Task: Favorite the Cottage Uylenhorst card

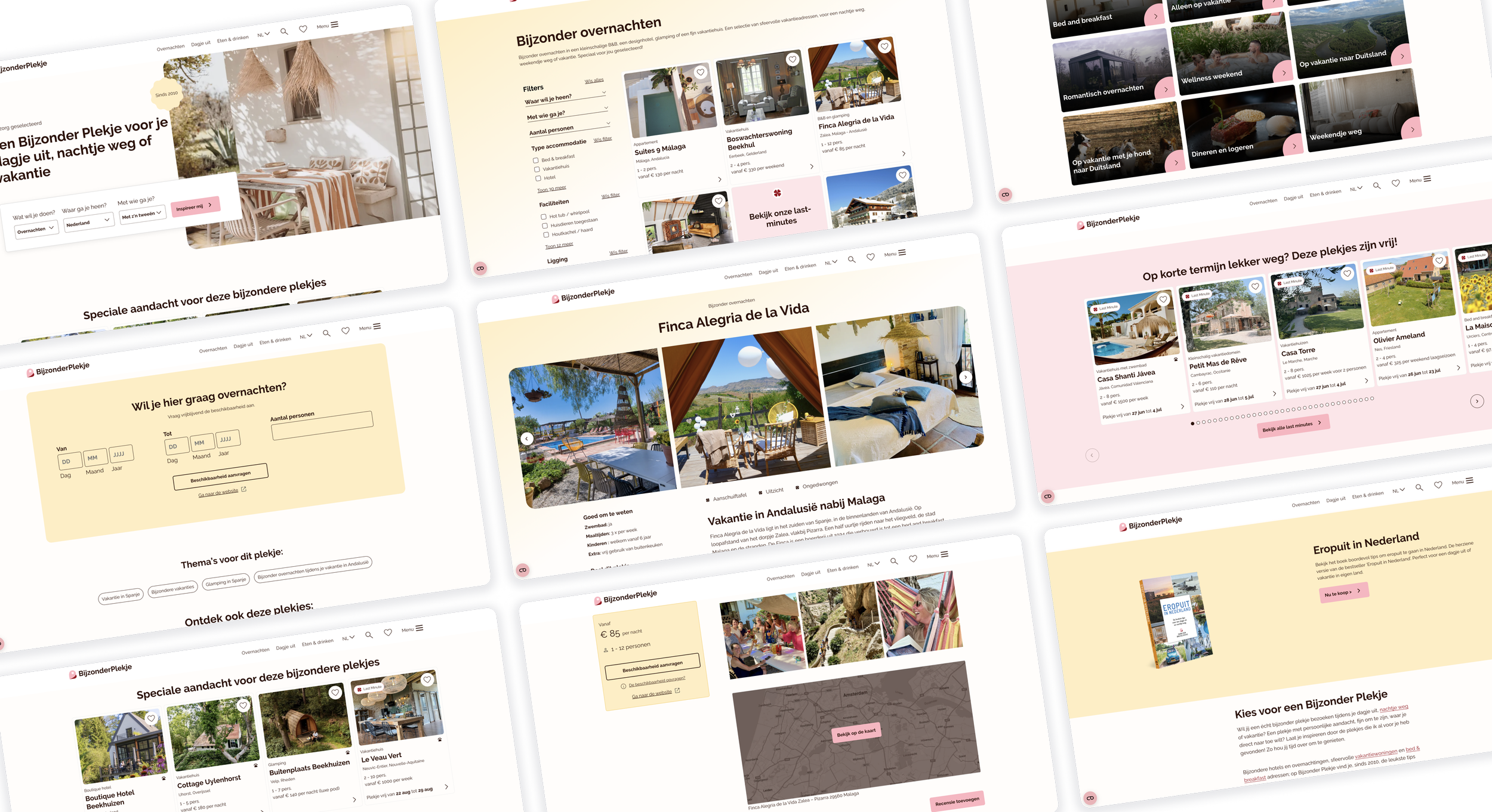Action: [243, 705]
